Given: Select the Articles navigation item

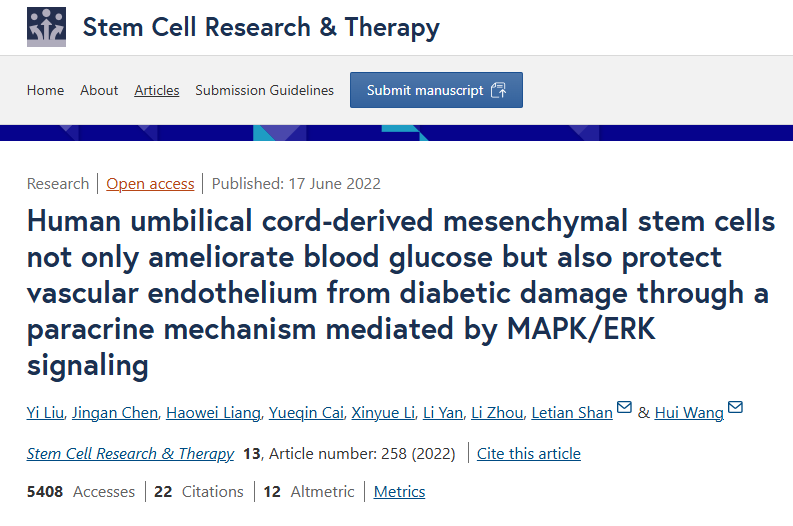Looking at the screenshot, I should 157,90.
